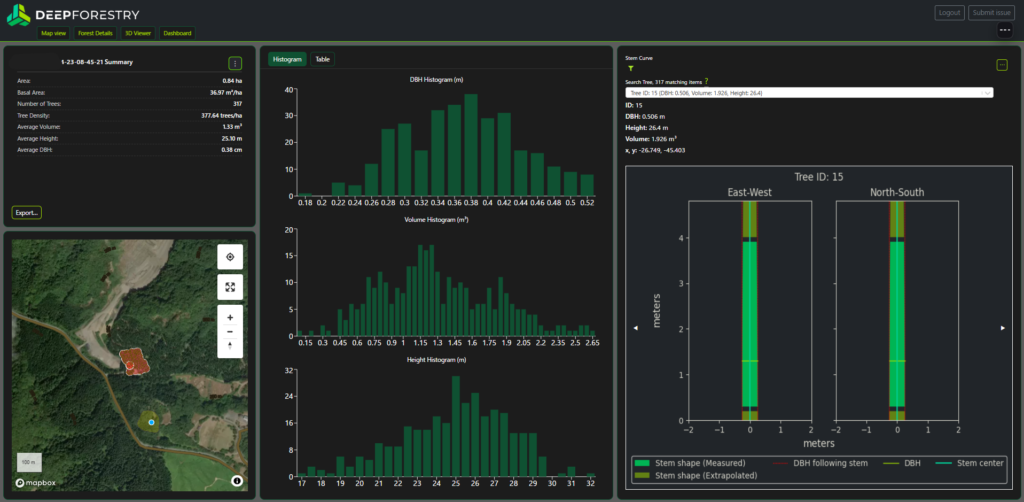1024x502 pixels.
Task: Open the Summary panel three-dot menu
Action: pos(235,63)
